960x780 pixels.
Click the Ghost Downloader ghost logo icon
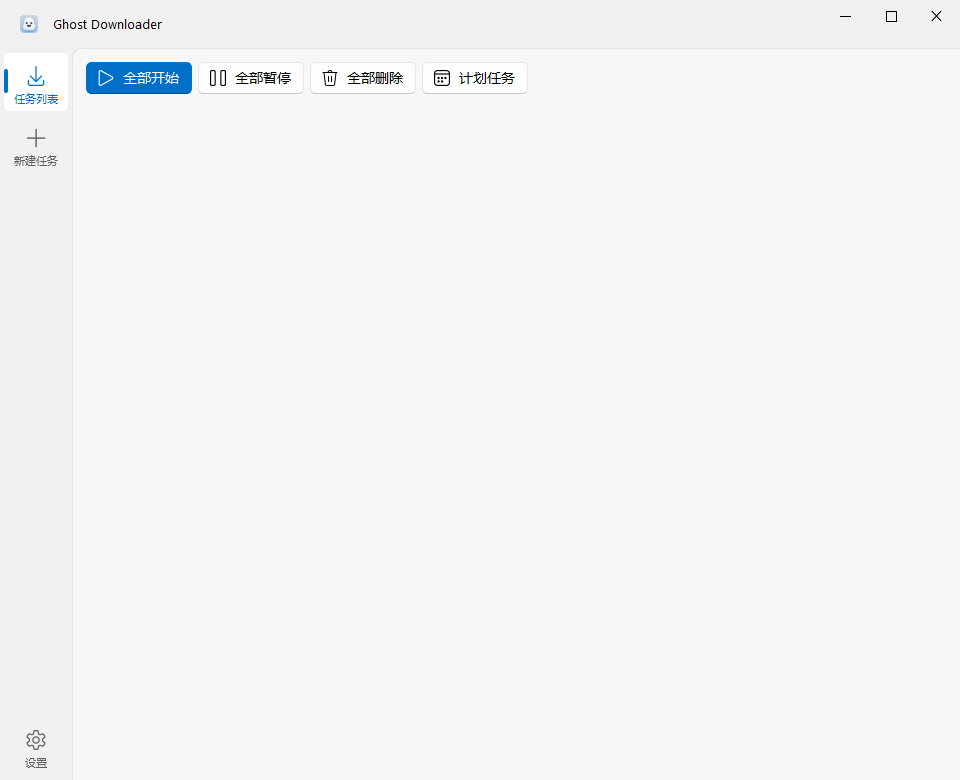coord(28,23)
